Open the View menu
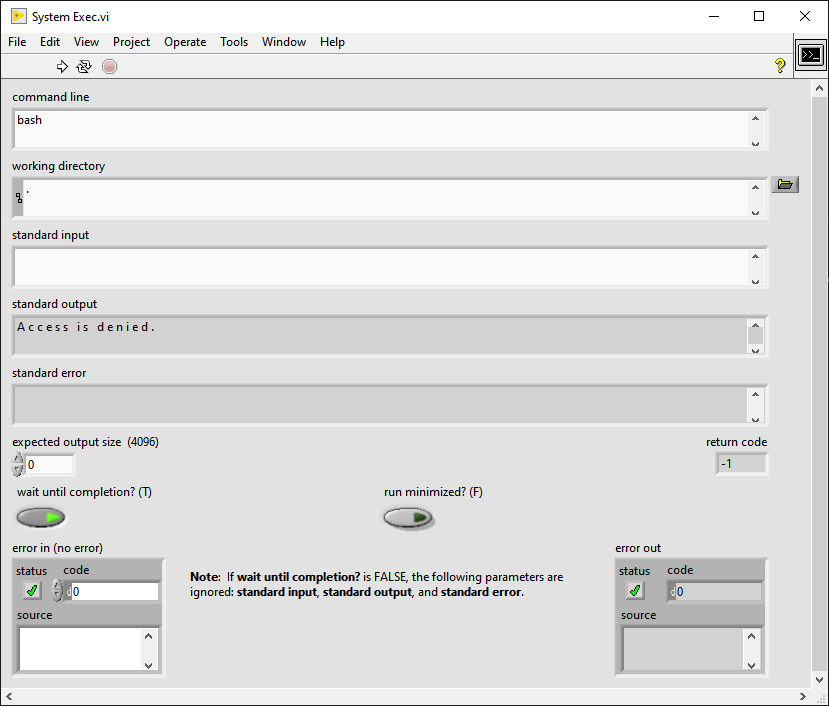This screenshot has width=829, height=706. click(86, 42)
